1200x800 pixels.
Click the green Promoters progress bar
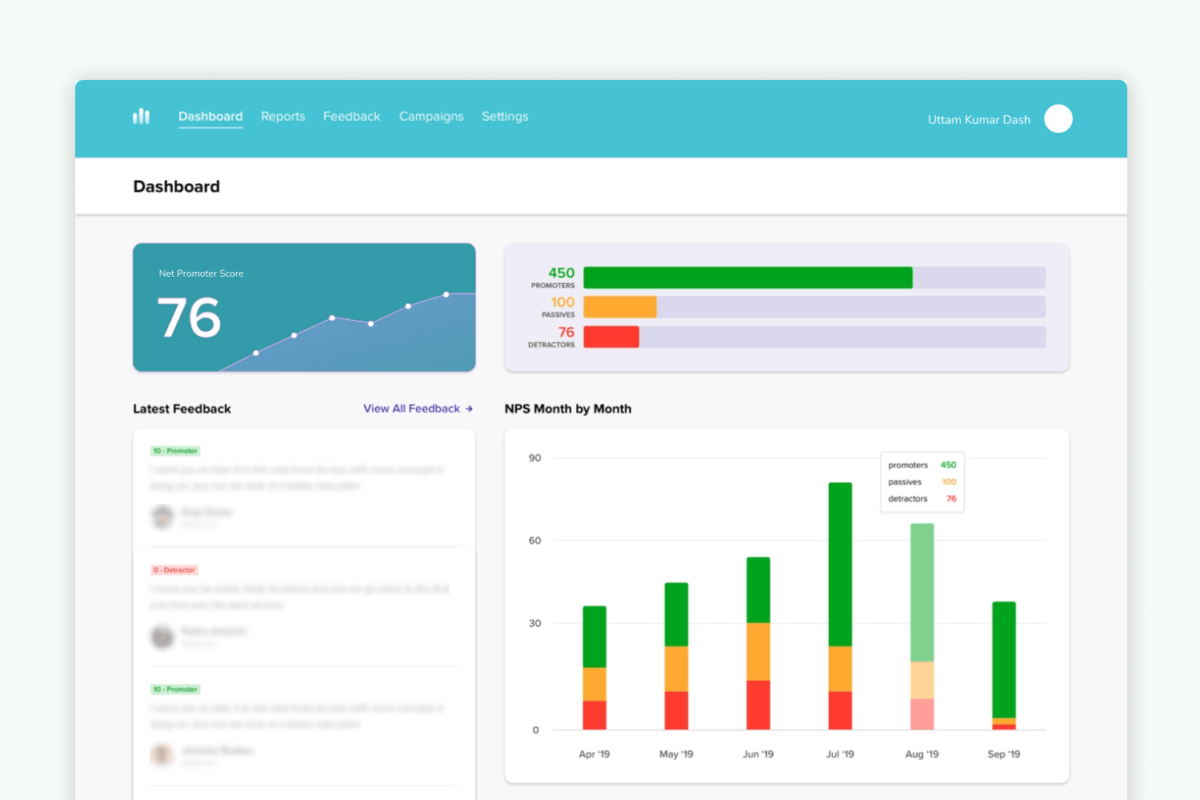coord(748,277)
